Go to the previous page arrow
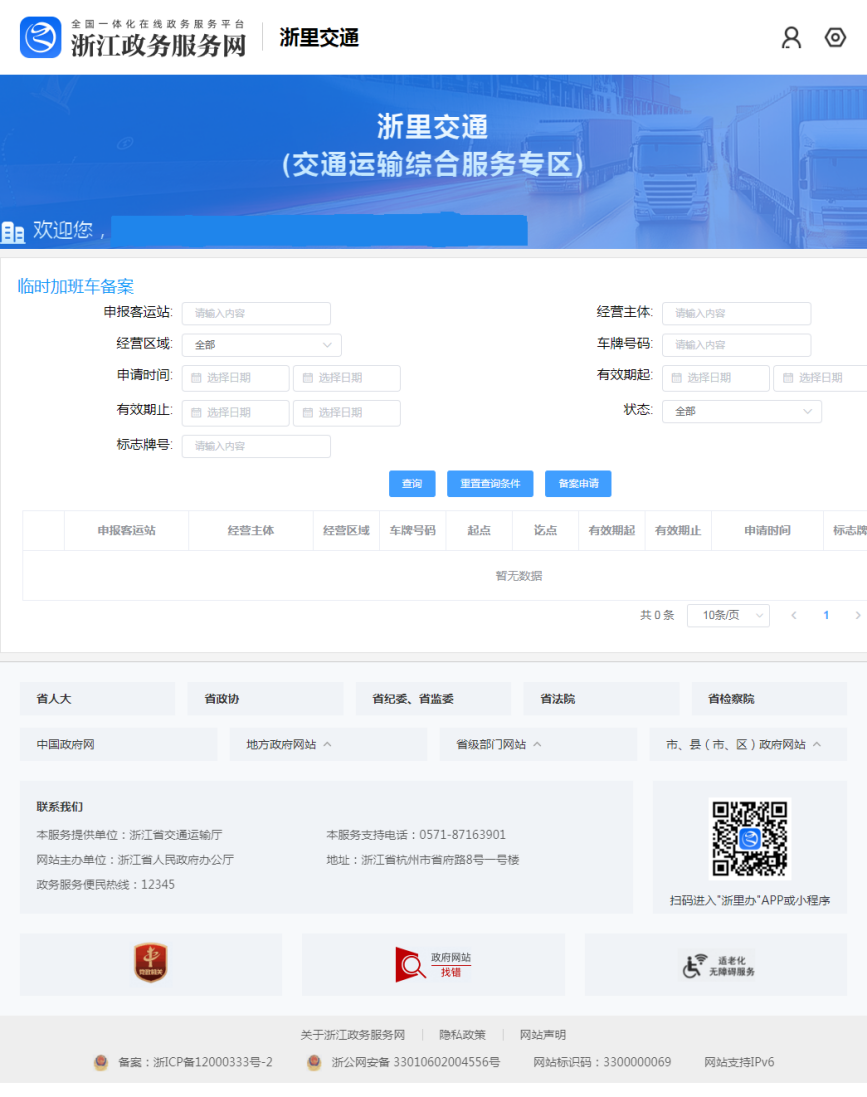The width and height of the screenshot is (867, 1097). coord(794,615)
